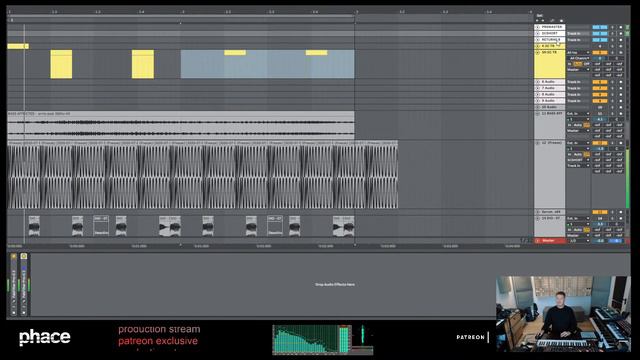Arm the SCSHORT track for recording

621,33
